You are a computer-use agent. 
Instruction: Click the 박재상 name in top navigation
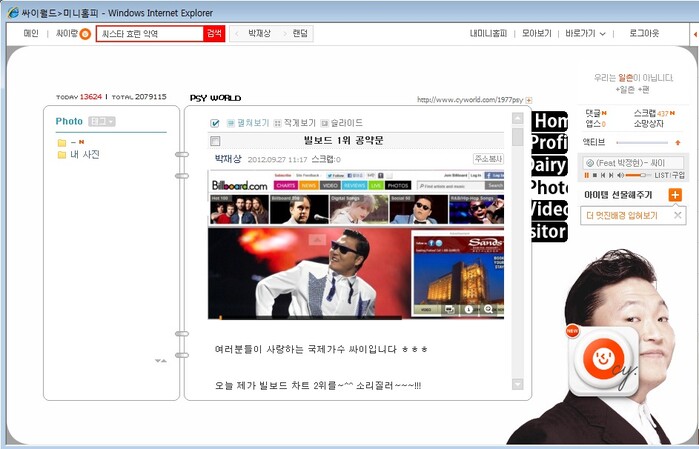click(259, 34)
